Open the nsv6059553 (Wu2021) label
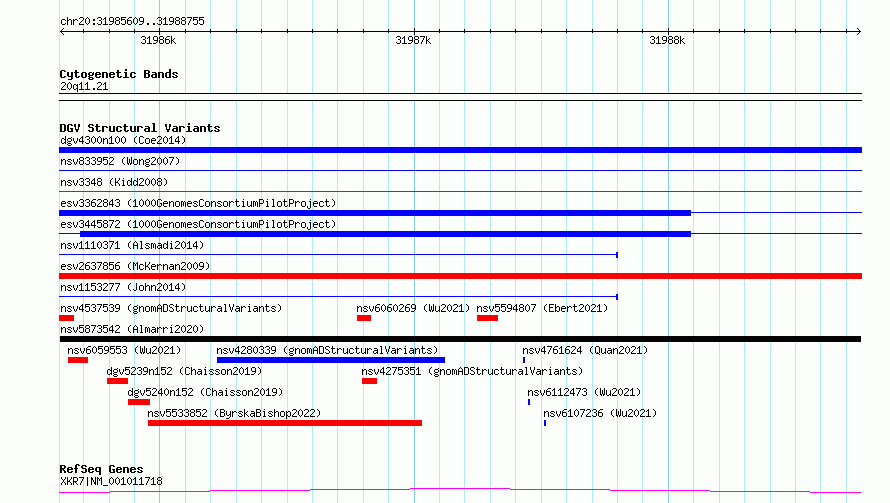Image resolution: width=890 pixels, height=503 pixels. (124, 350)
